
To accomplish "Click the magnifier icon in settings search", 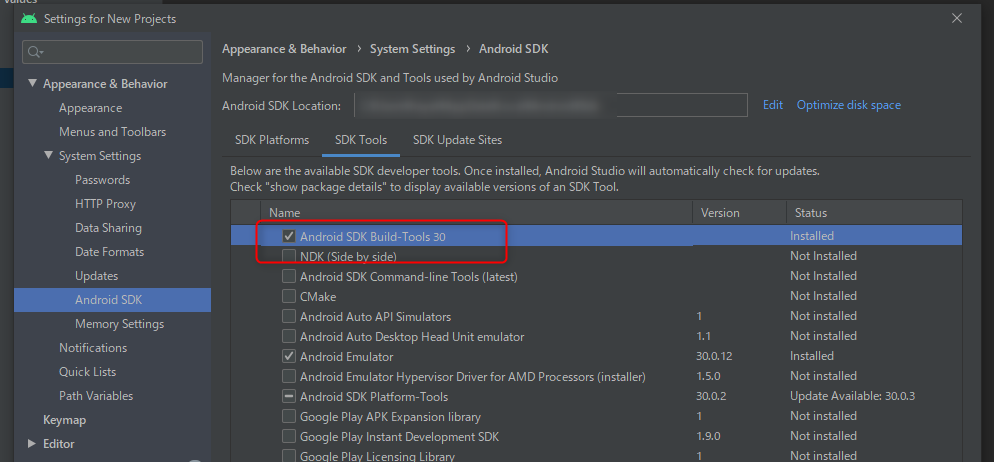I will tap(35, 52).
